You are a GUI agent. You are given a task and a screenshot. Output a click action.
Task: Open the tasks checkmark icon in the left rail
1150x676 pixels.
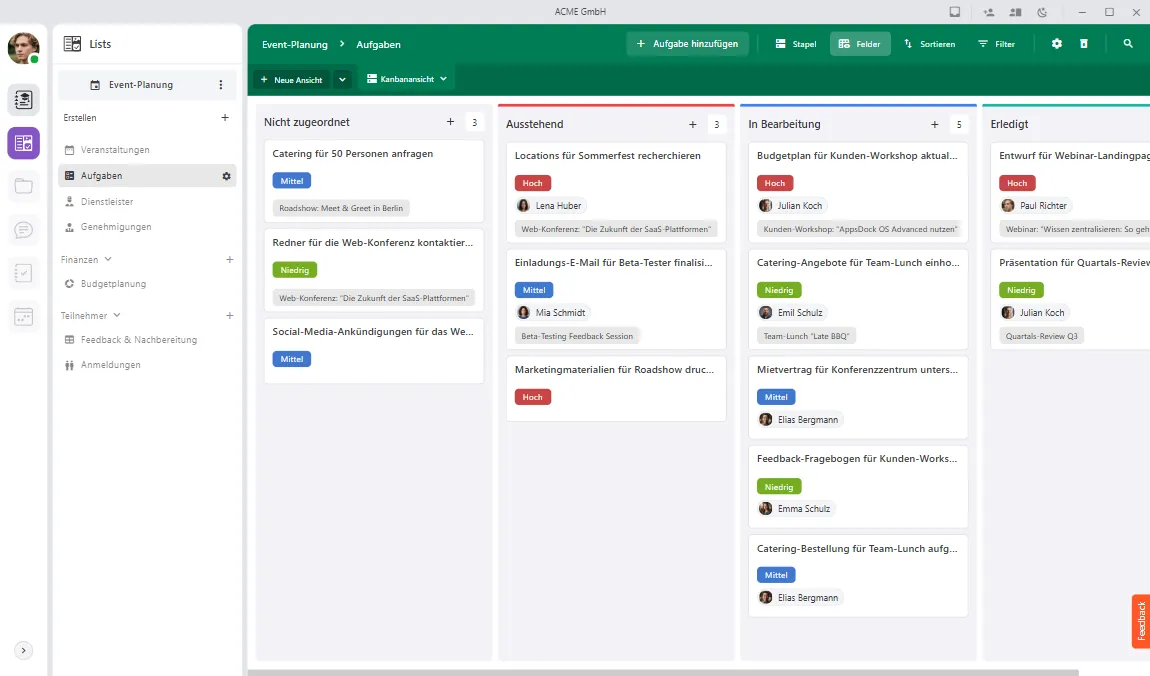[23, 273]
